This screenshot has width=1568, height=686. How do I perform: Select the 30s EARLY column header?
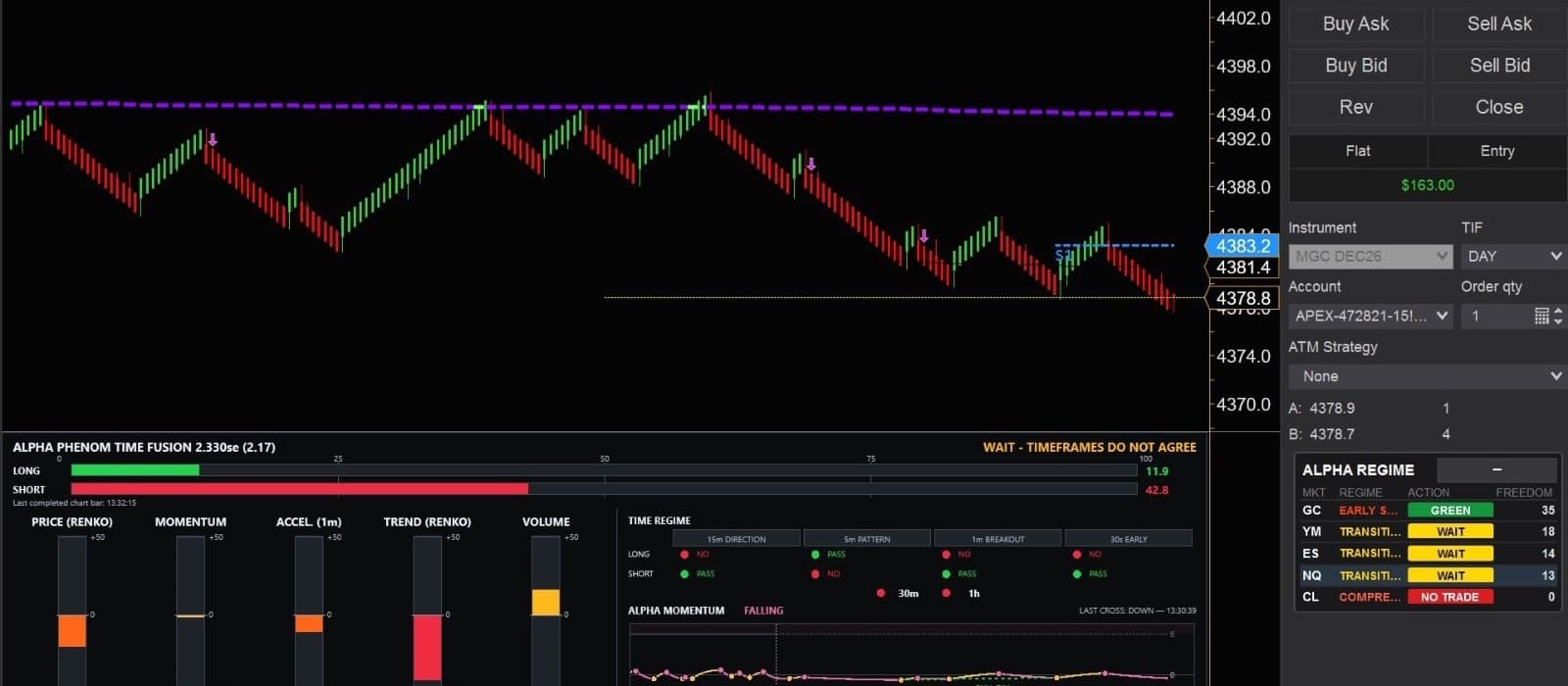pos(1129,538)
